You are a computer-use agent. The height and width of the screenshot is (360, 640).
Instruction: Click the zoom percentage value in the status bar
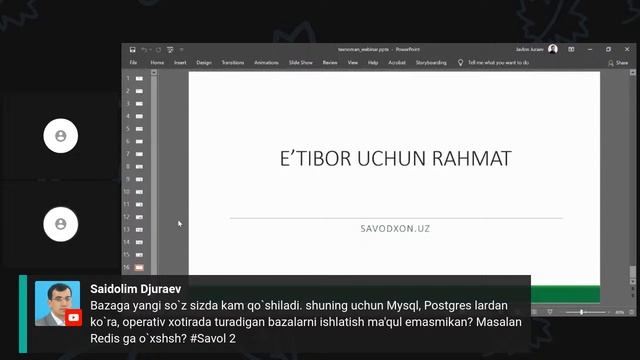pyautogui.click(x=620, y=312)
